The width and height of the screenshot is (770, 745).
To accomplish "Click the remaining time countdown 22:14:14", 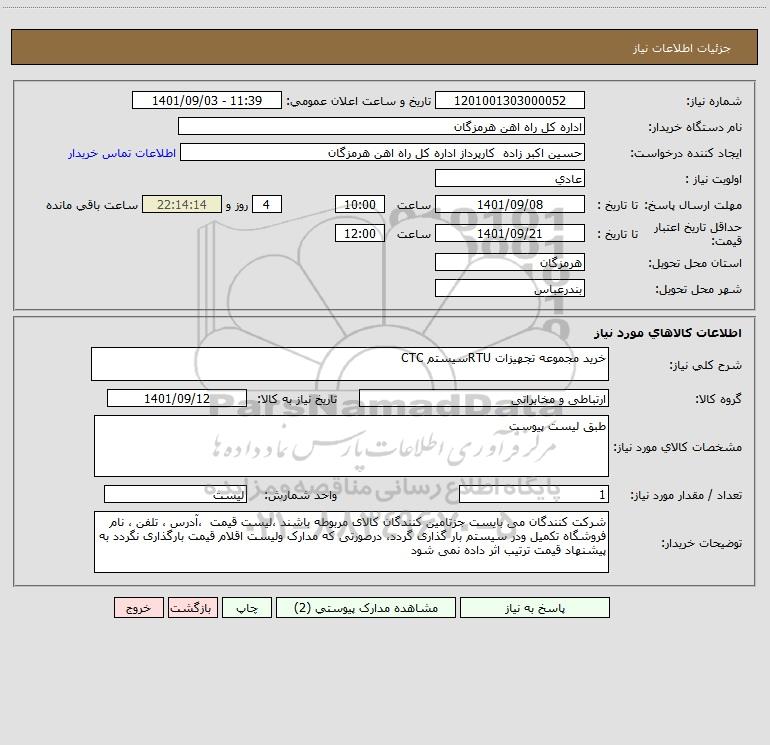I will 182,204.
